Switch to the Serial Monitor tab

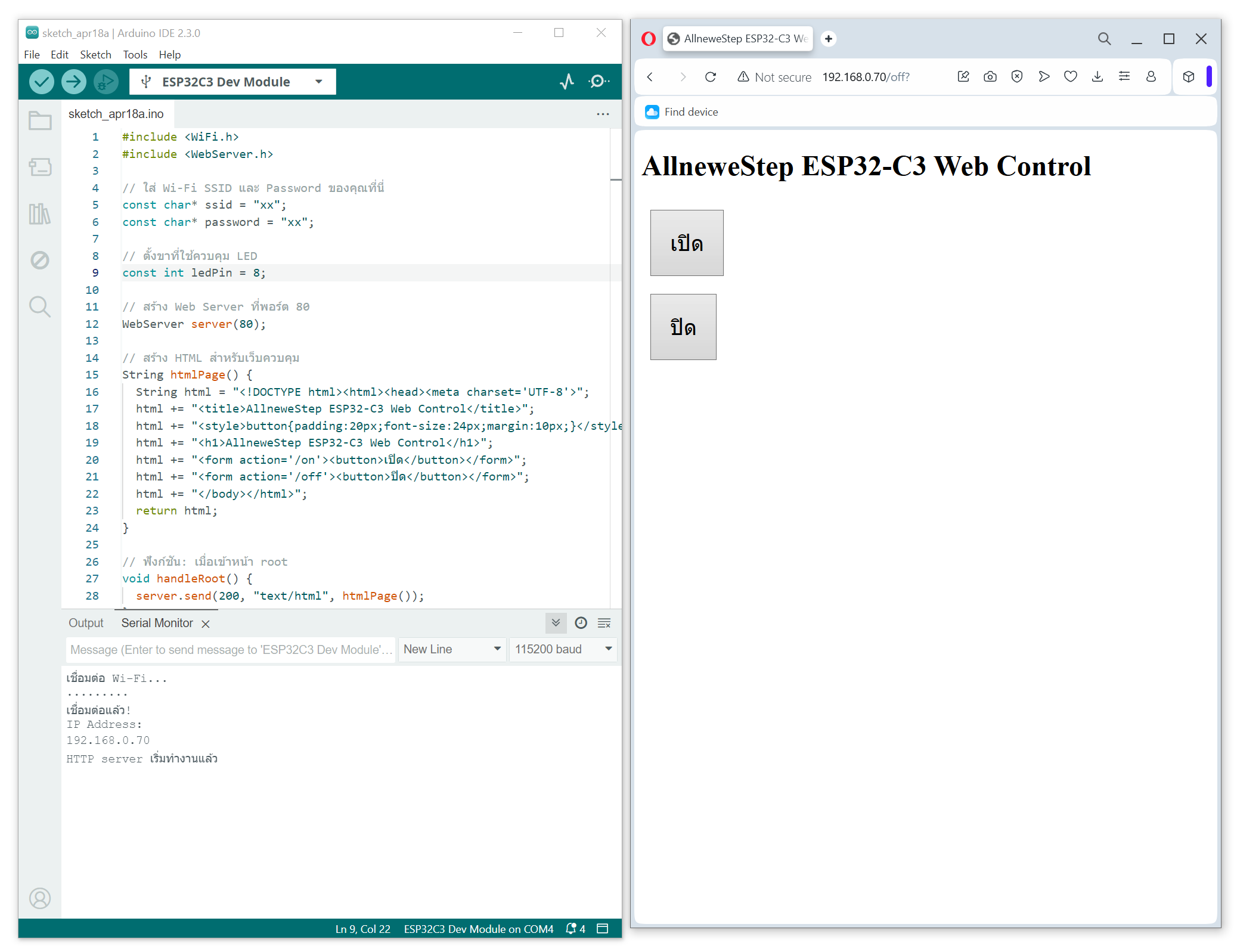(x=157, y=623)
